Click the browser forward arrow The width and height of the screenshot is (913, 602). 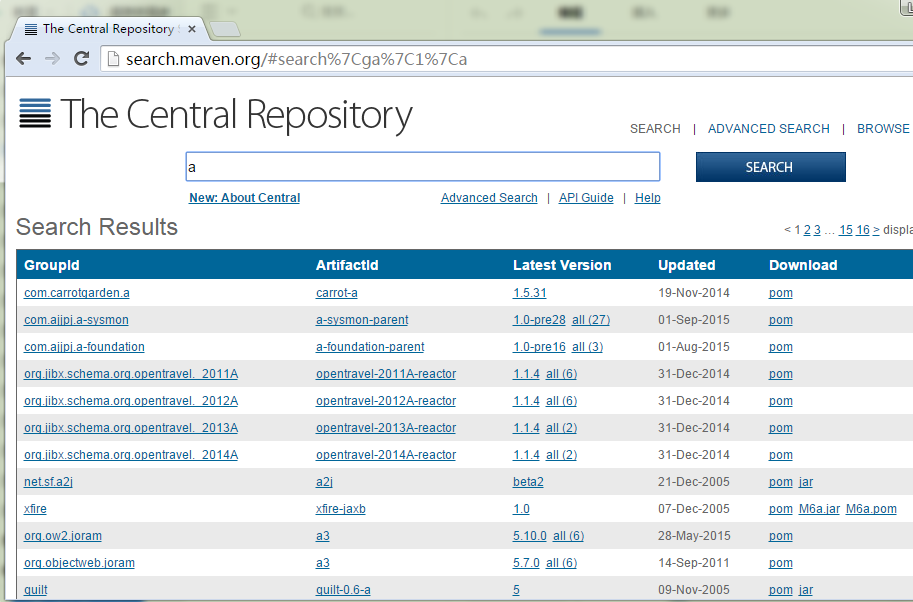[52, 59]
